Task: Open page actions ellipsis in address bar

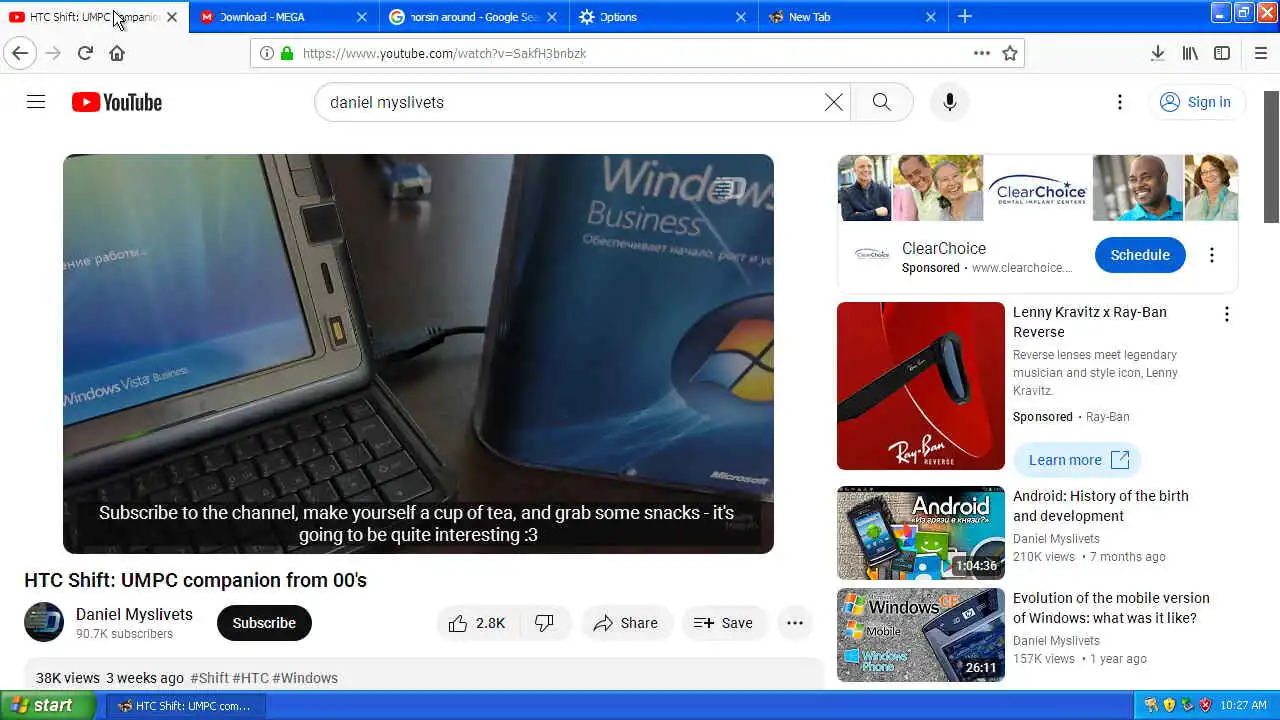Action: (x=982, y=53)
